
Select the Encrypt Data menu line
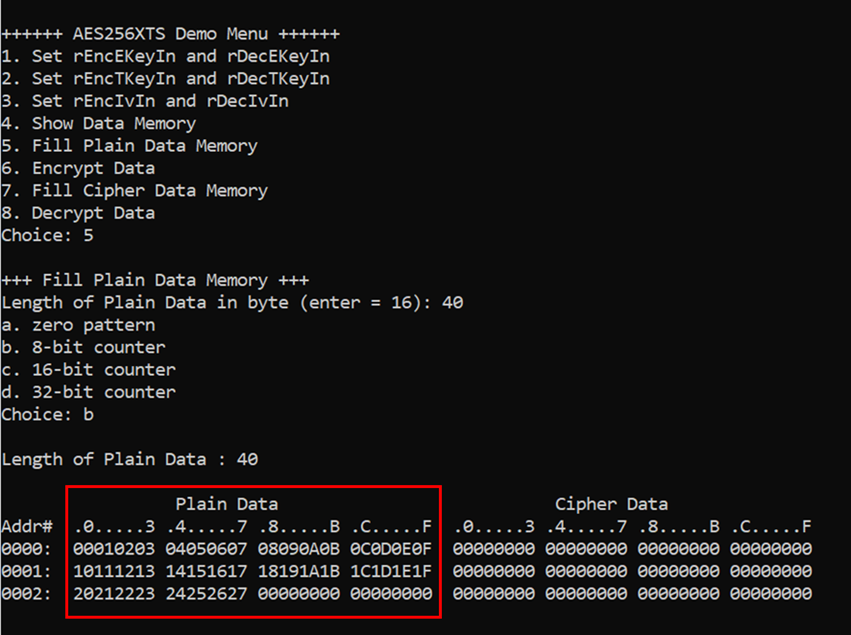click(78, 168)
